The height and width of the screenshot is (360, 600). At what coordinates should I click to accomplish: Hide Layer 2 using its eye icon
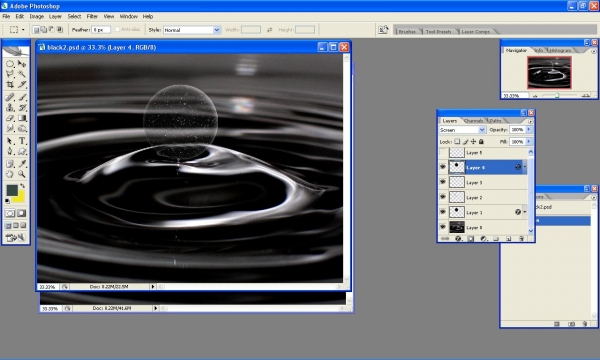tap(443, 197)
